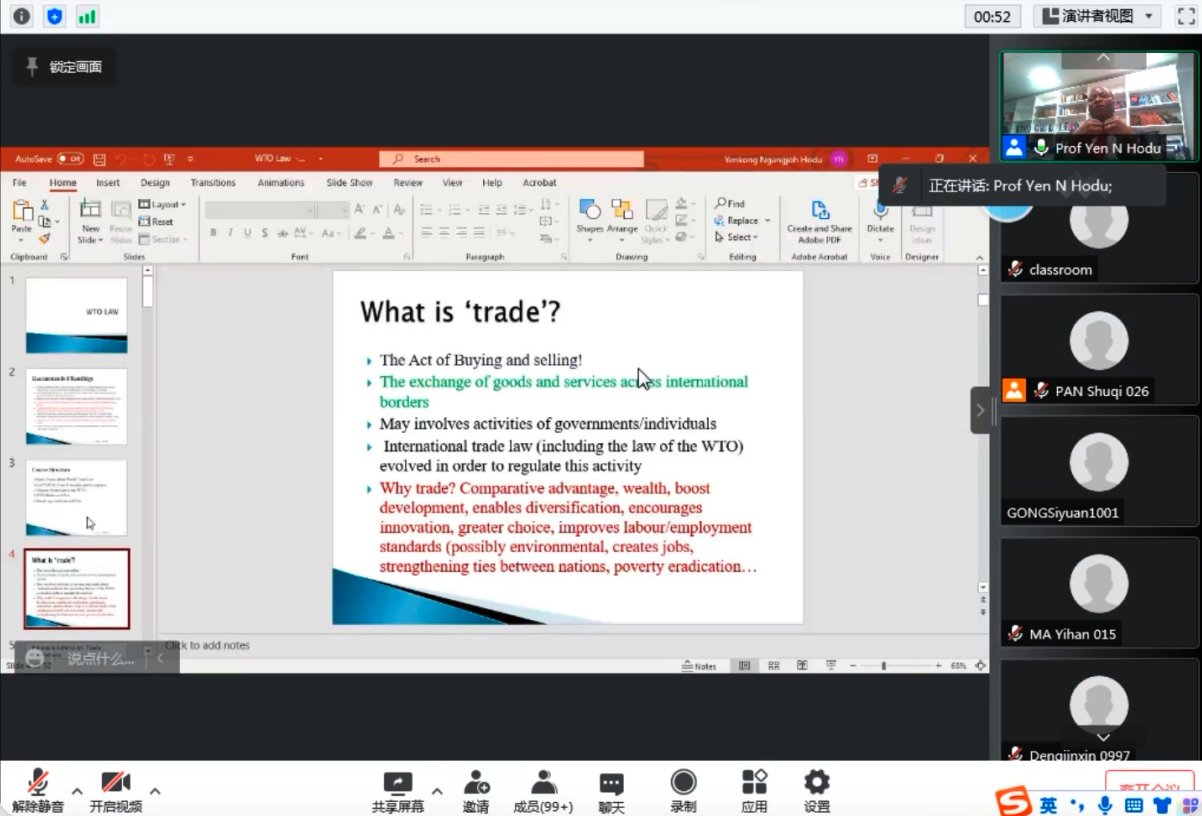The height and width of the screenshot is (816, 1202).
Task: Open the 邀请 invite option
Action: (x=476, y=790)
